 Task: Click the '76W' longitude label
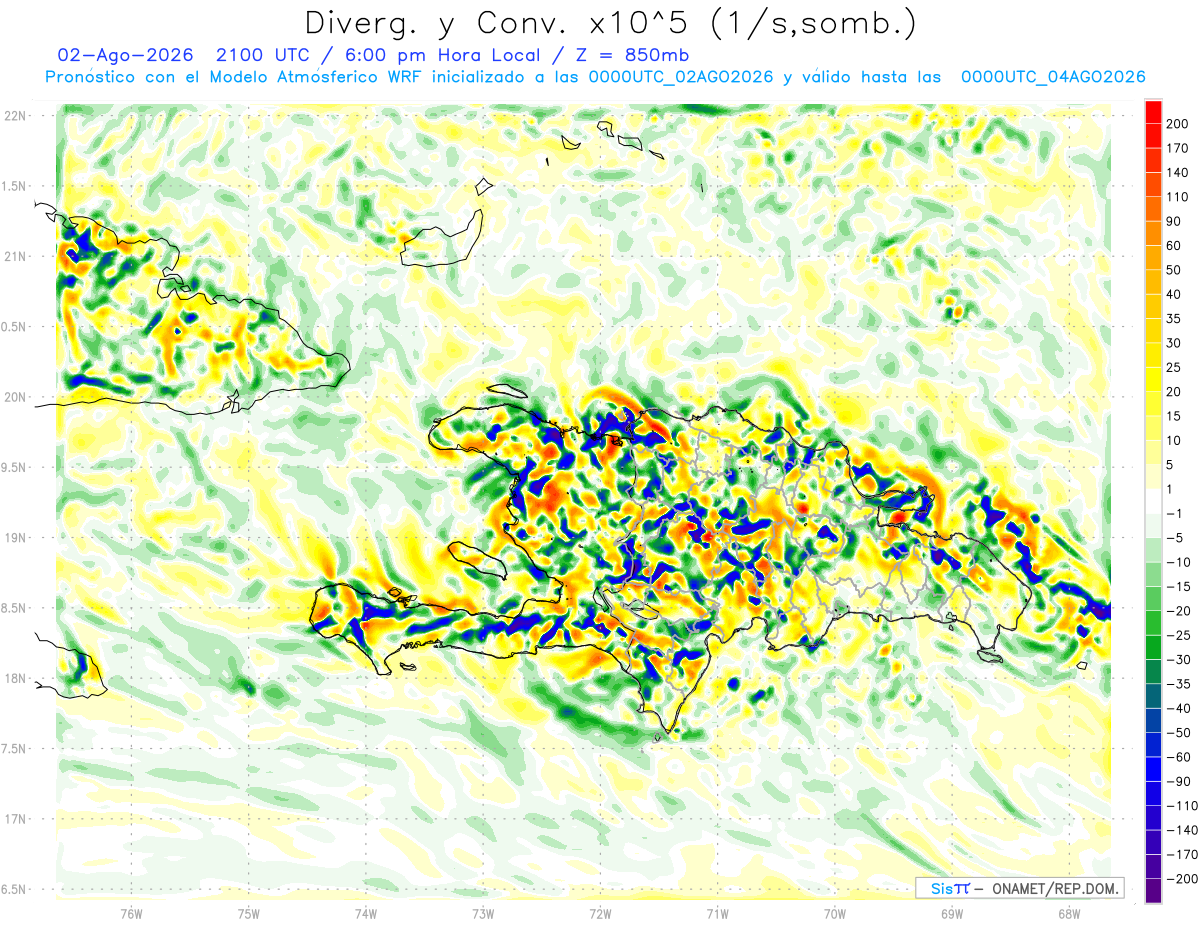click(131, 914)
